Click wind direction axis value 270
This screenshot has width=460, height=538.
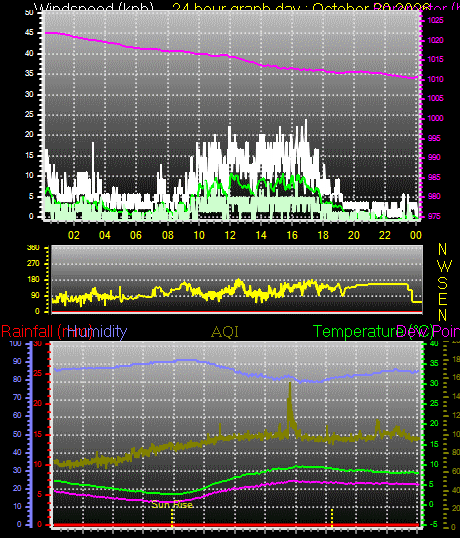tap(33, 264)
